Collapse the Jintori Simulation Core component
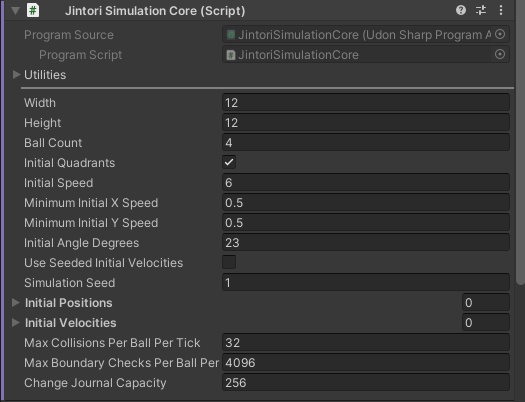The image size is (525, 402). tap(15, 11)
